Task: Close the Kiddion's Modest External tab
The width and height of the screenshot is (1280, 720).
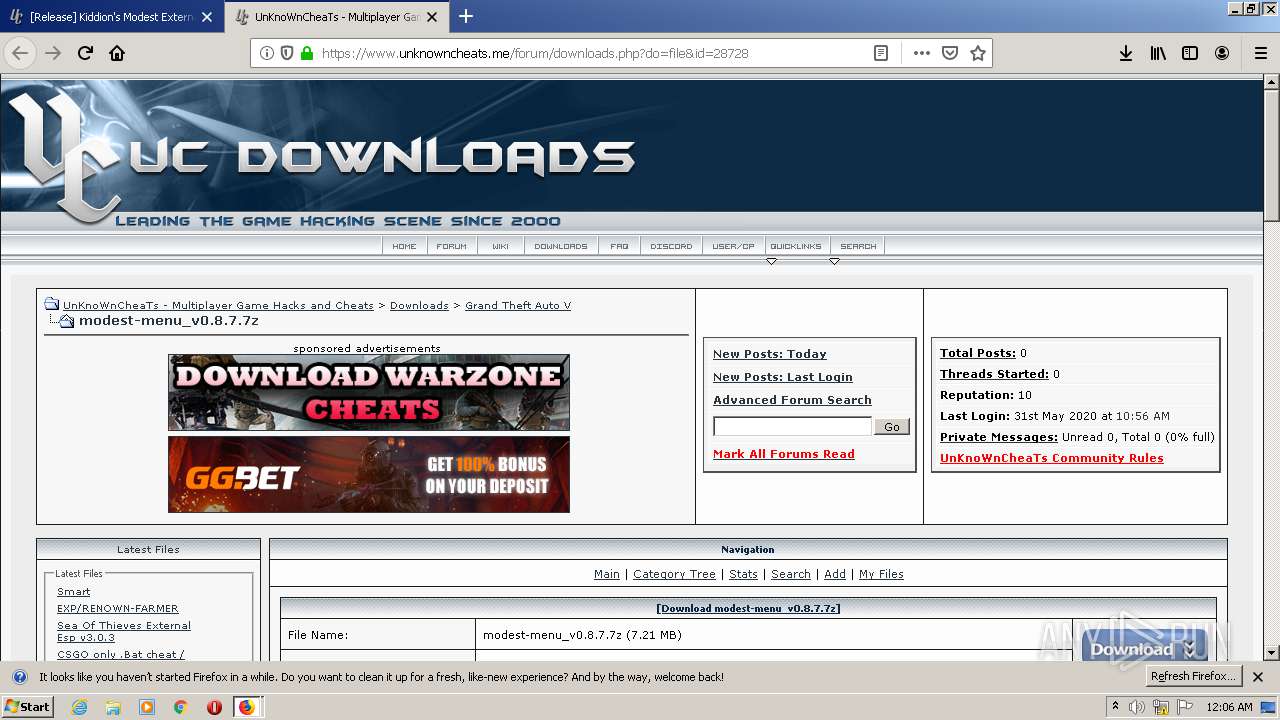Action: [207, 17]
